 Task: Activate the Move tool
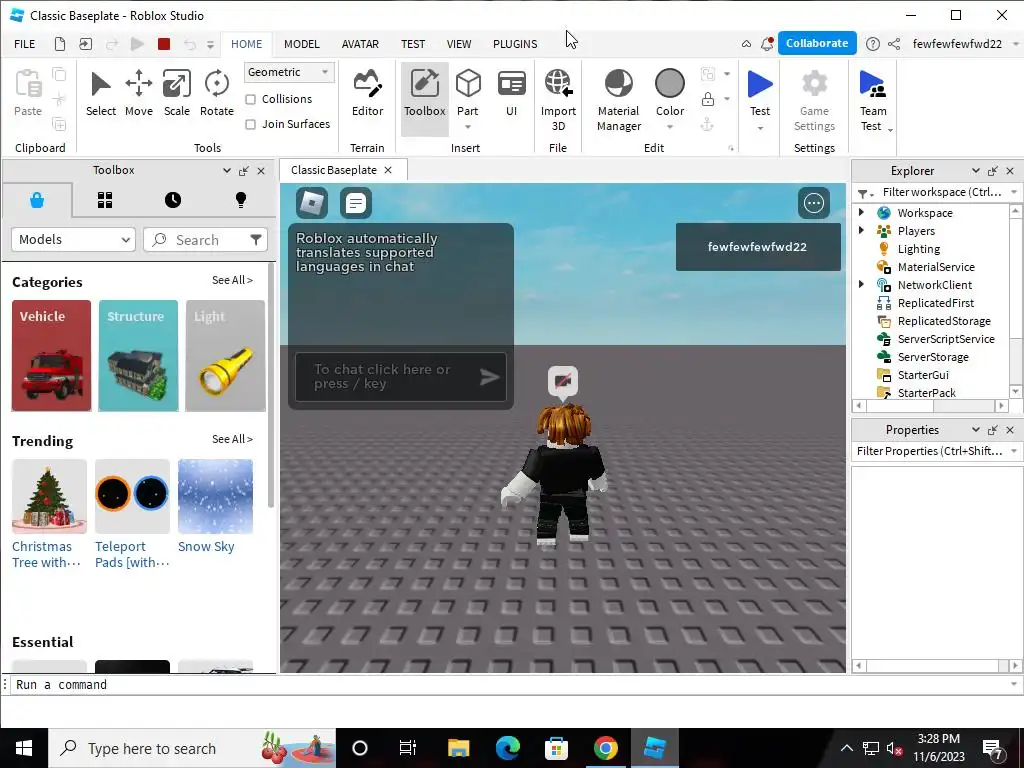pyautogui.click(x=138, y=93)
